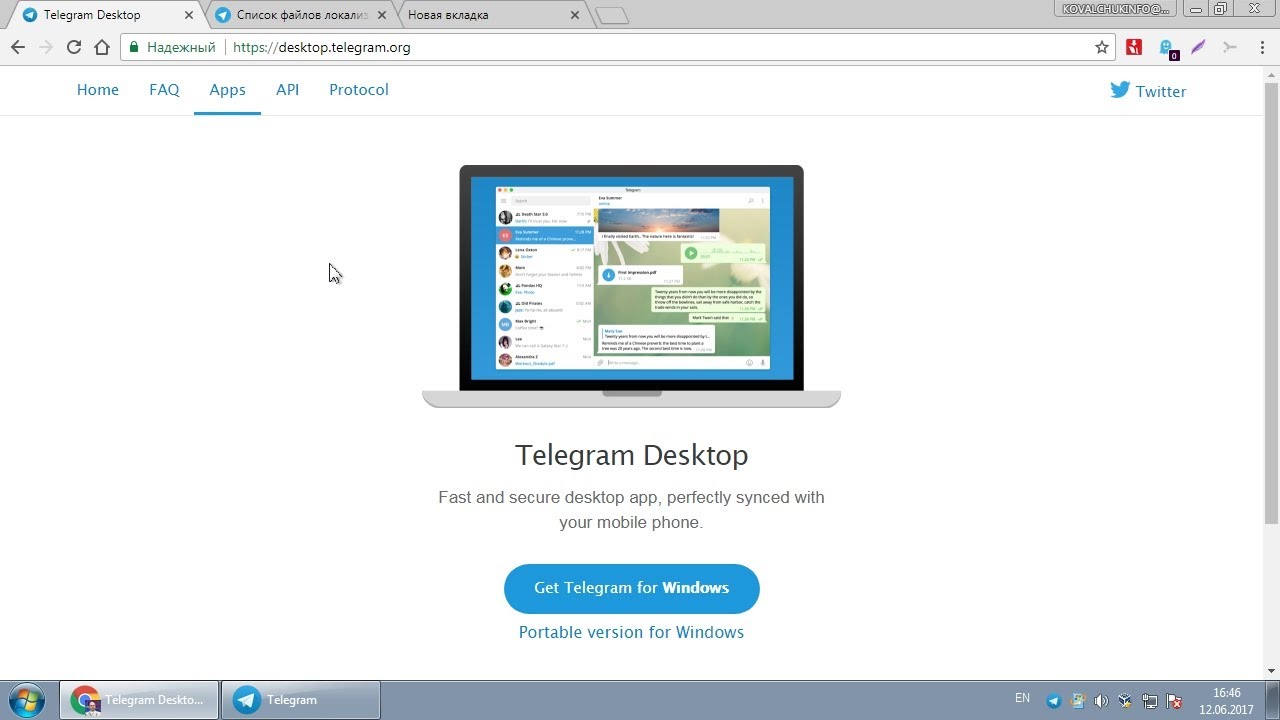The image size is (1280, 720).
Task: Switch the EN input language indicator
Action: pos(1022,698)
